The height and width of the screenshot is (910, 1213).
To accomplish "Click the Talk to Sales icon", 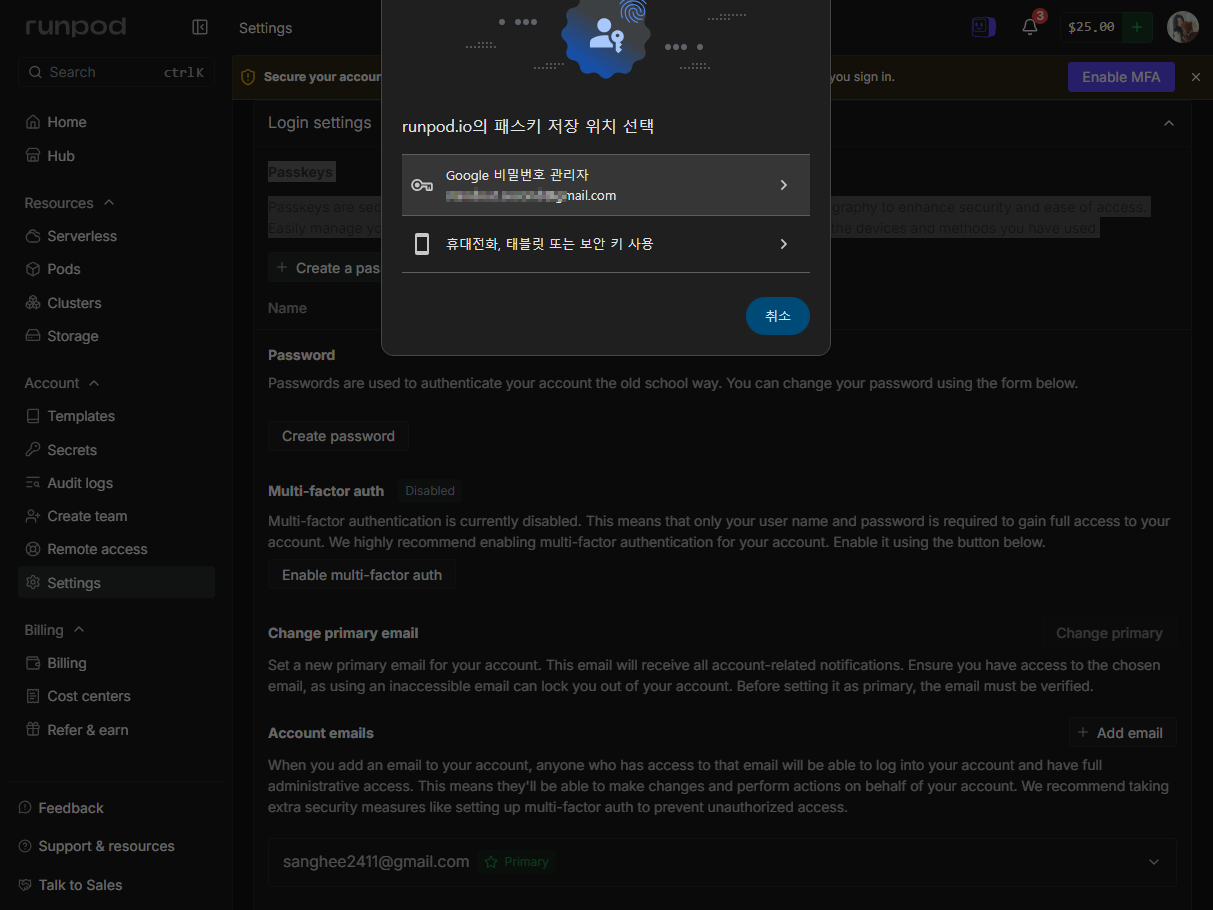I will (25, 885).
